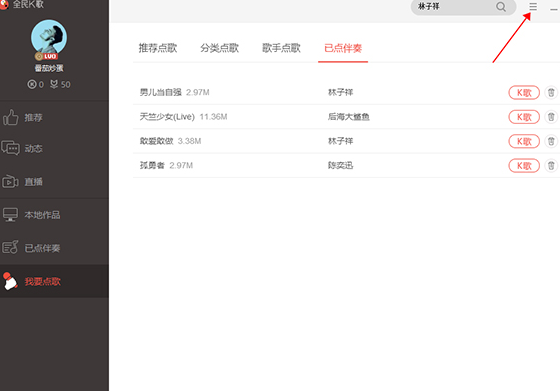
Task: Focus the search field containing 林子祥
Action: click(x=463, y=7)
